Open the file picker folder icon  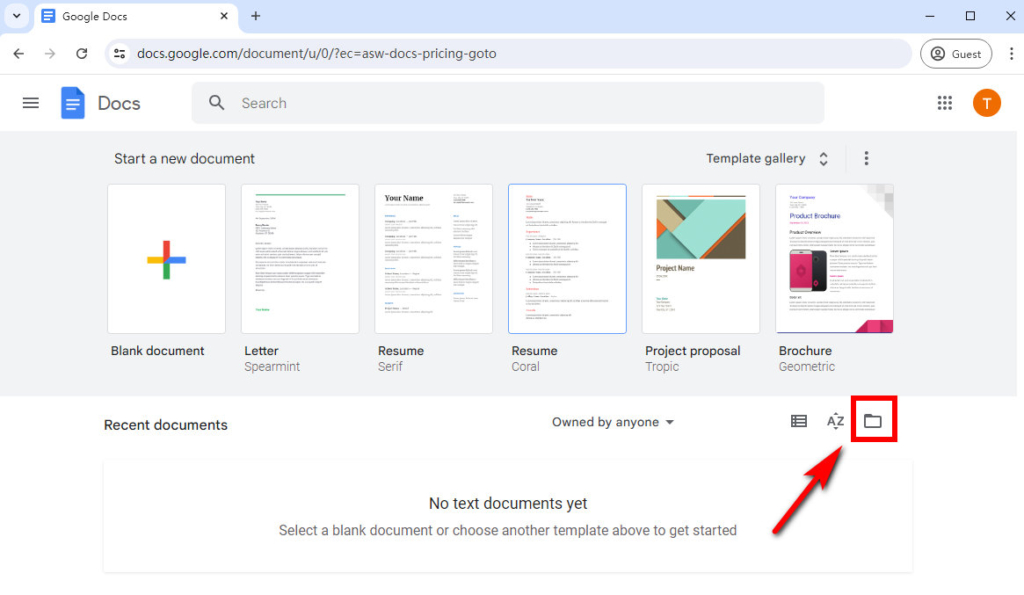[x=873, y=419]
